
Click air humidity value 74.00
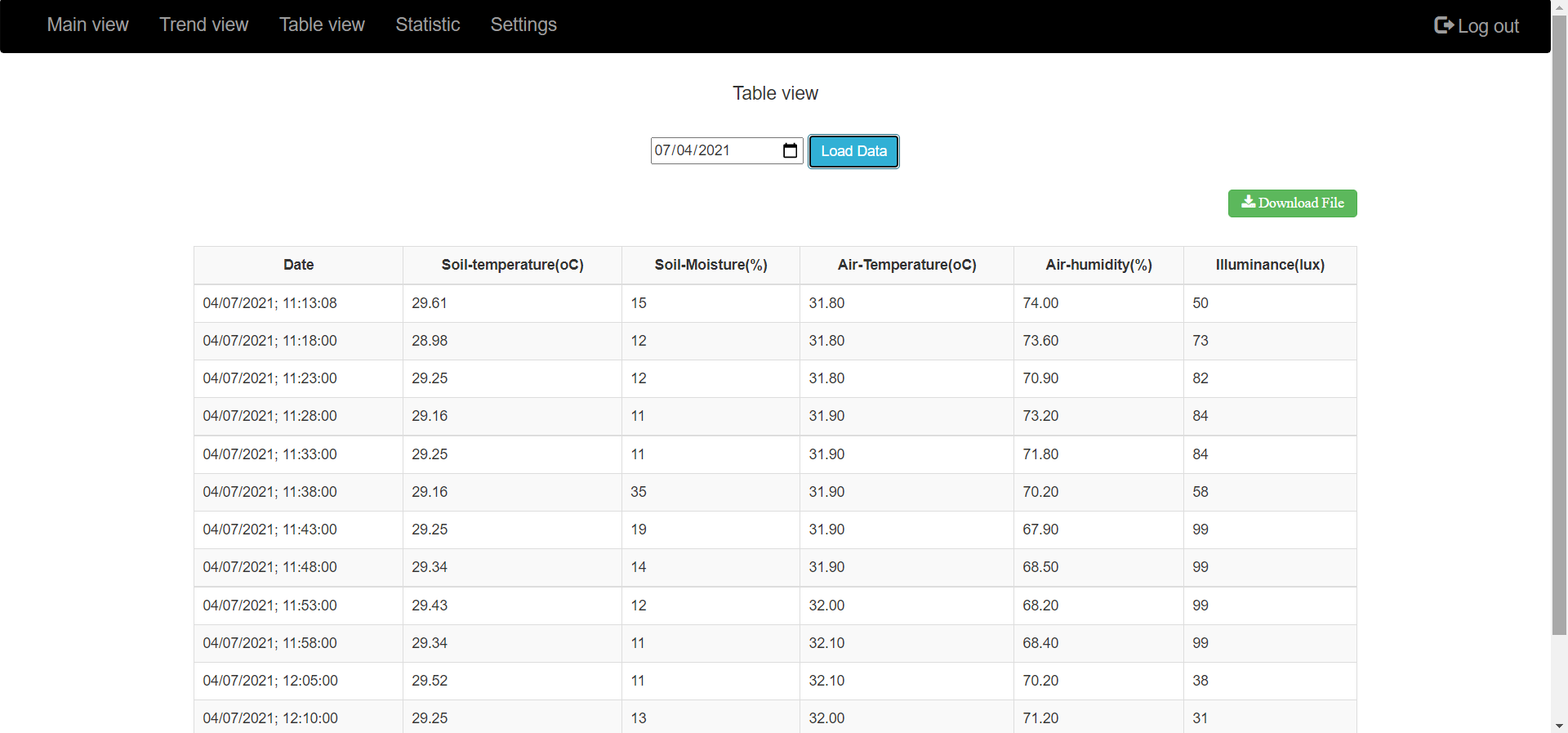pos(1040,303)
